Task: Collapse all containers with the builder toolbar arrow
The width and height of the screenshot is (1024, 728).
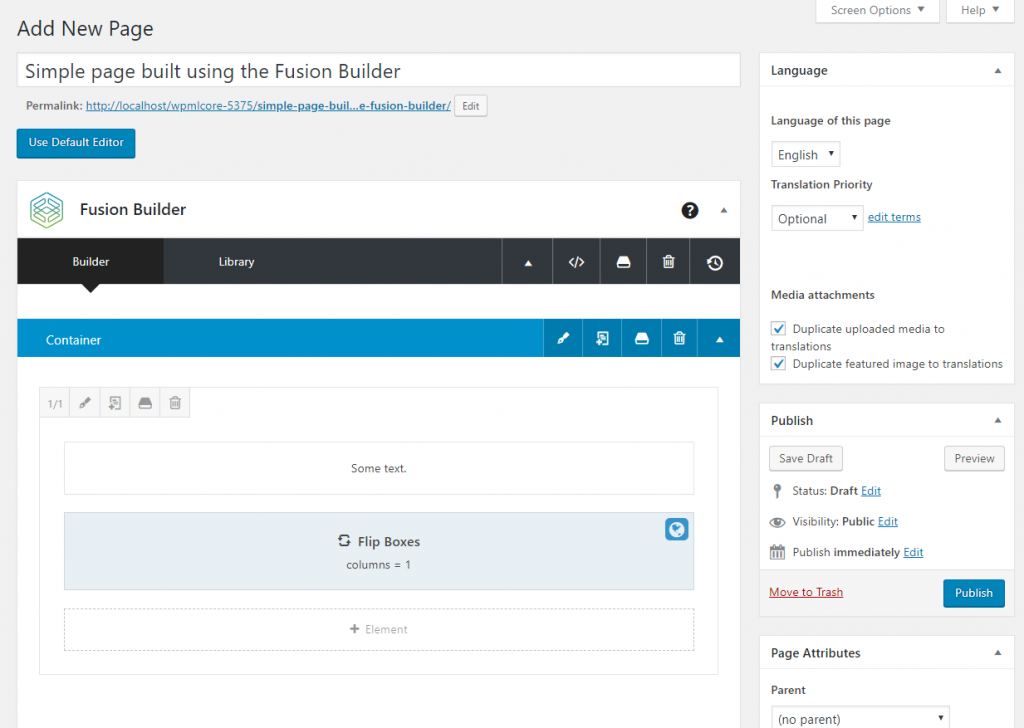Action: [528, 262]
